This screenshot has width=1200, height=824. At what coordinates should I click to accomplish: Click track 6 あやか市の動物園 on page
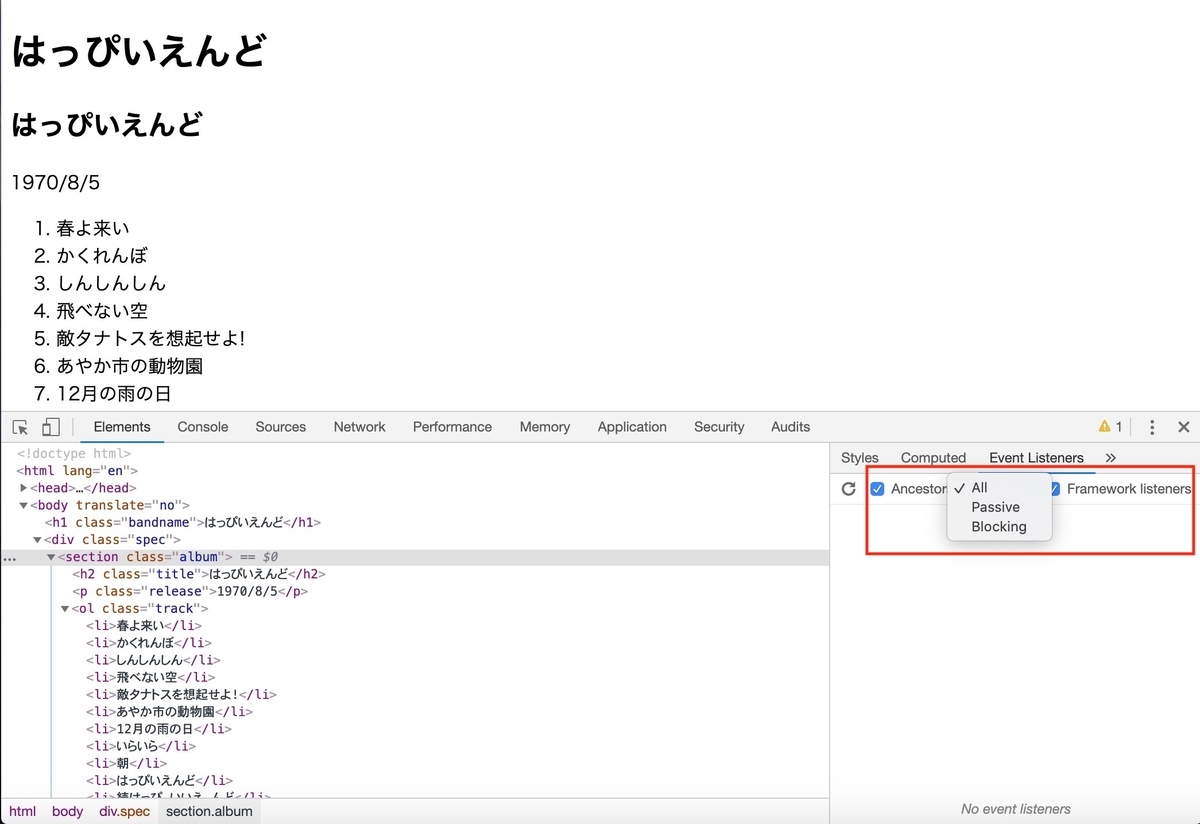tap(130, 366)
